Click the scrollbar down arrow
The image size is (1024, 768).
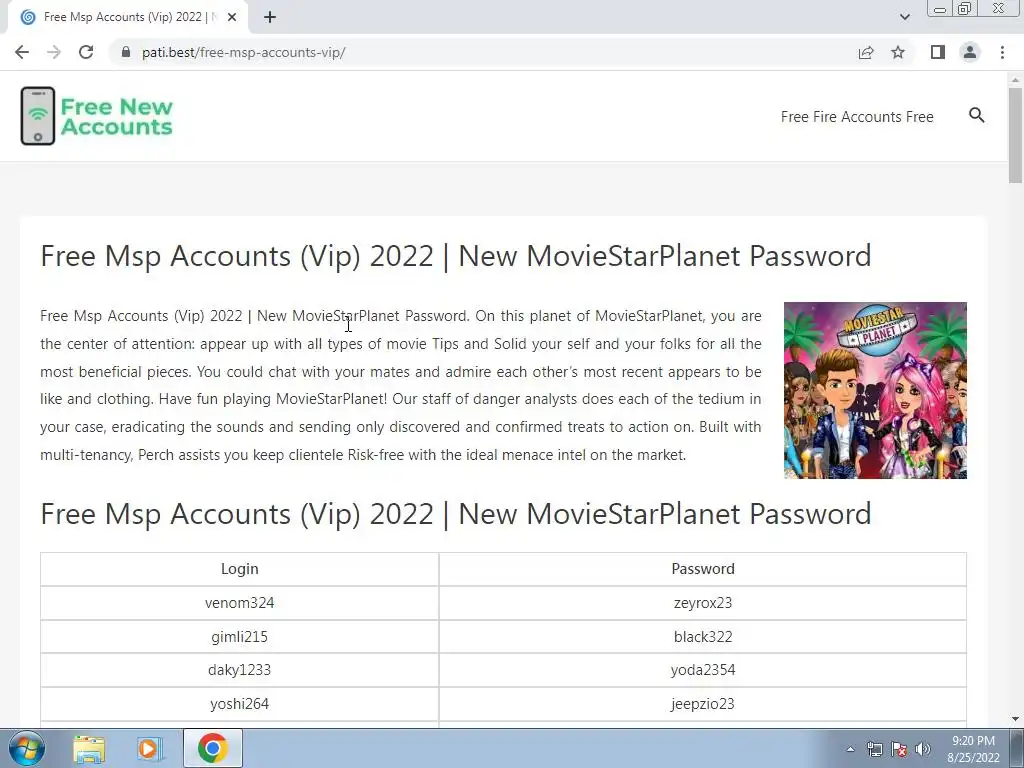click(x=1016, y=720)
